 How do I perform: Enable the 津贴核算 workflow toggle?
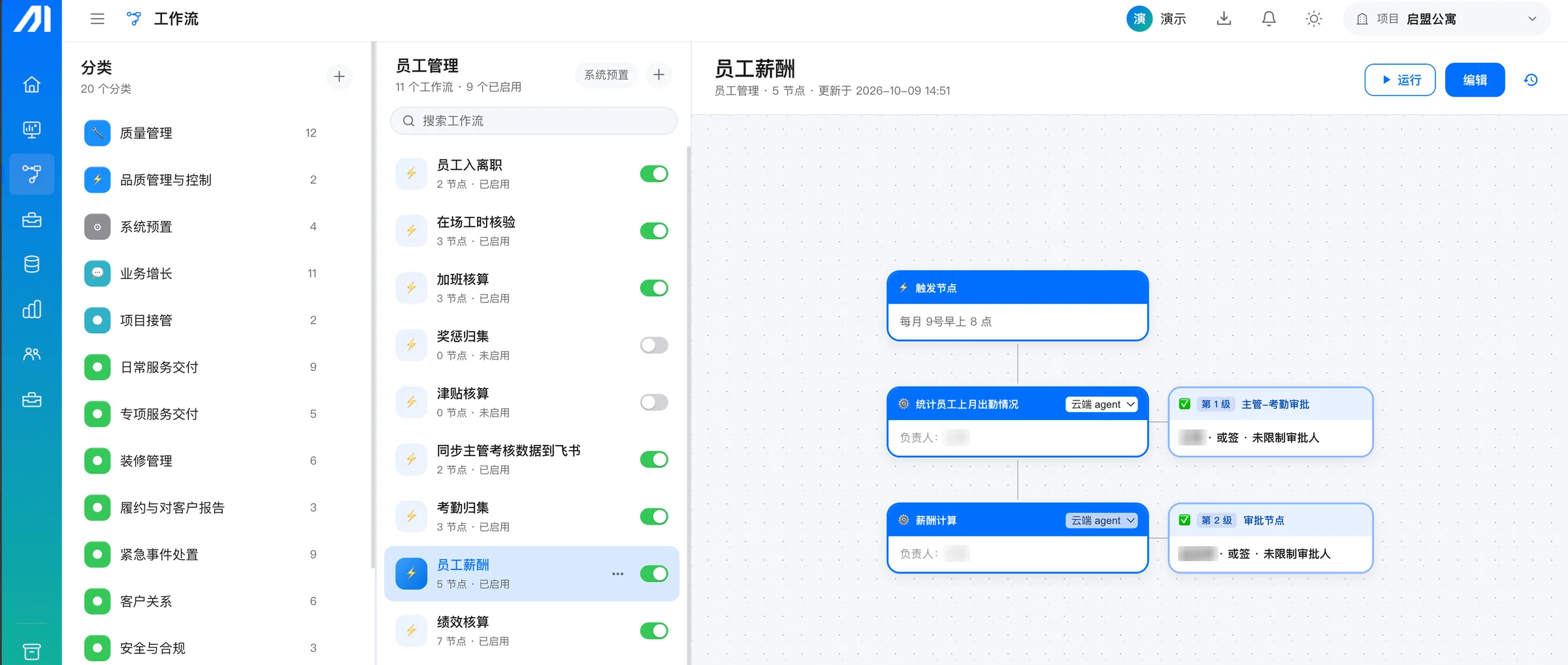point(654,402)
